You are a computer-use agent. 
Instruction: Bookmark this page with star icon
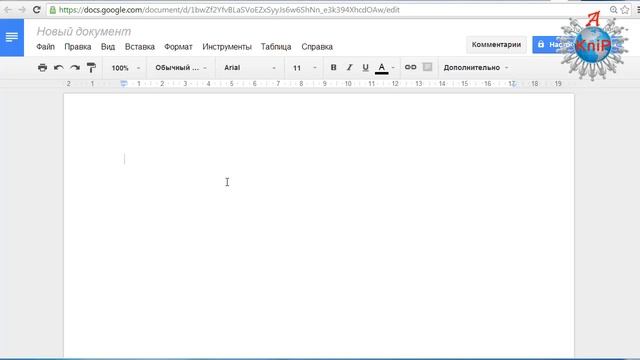coord(625,10)
